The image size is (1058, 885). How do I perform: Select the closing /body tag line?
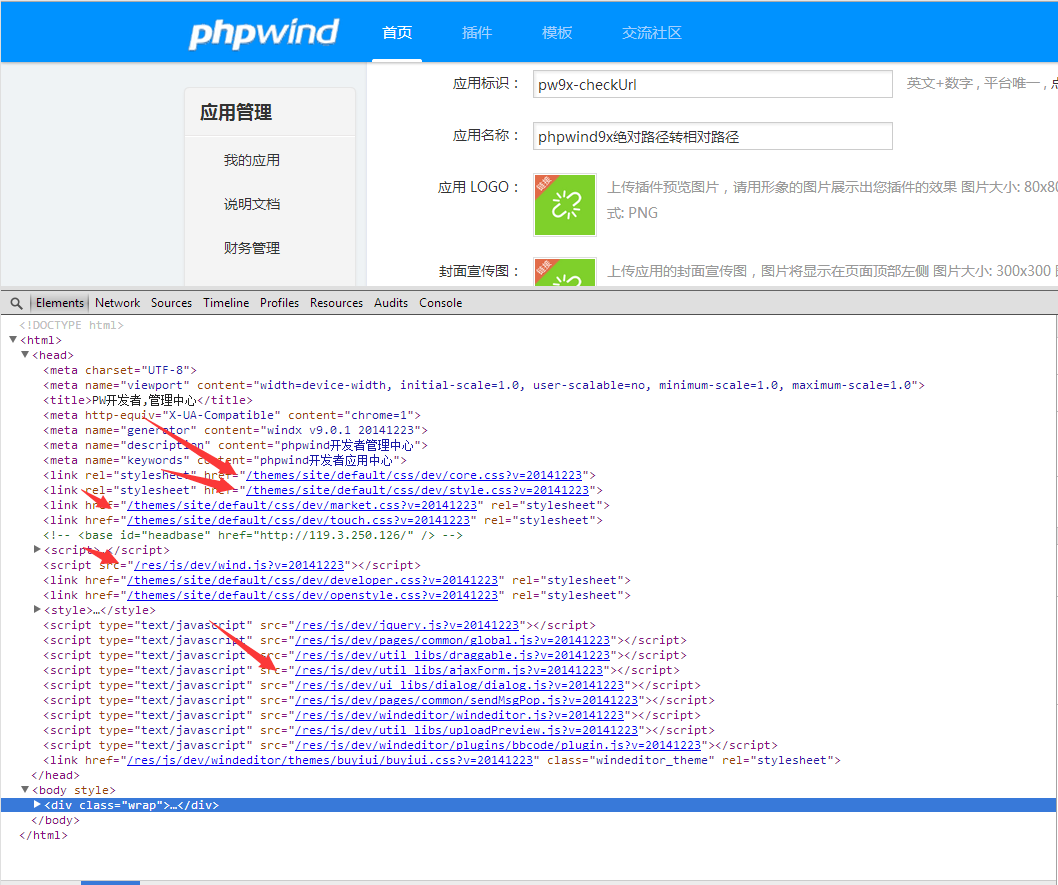point(55,820)
